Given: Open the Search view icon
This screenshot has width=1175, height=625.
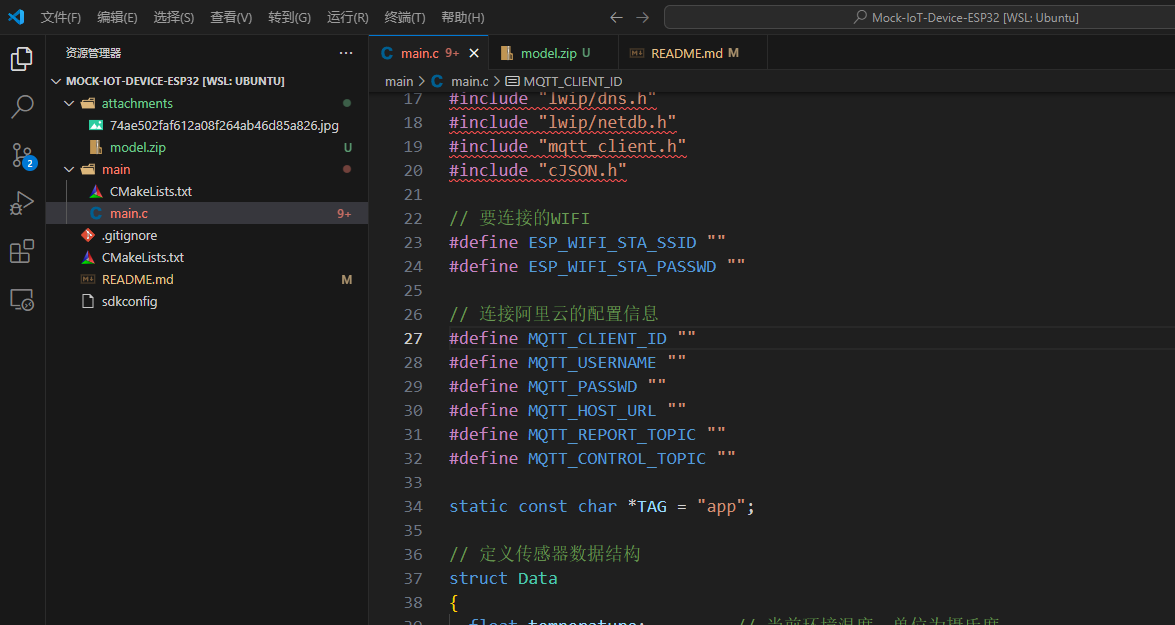Looking at the screenshot, I should coord(22,107).
